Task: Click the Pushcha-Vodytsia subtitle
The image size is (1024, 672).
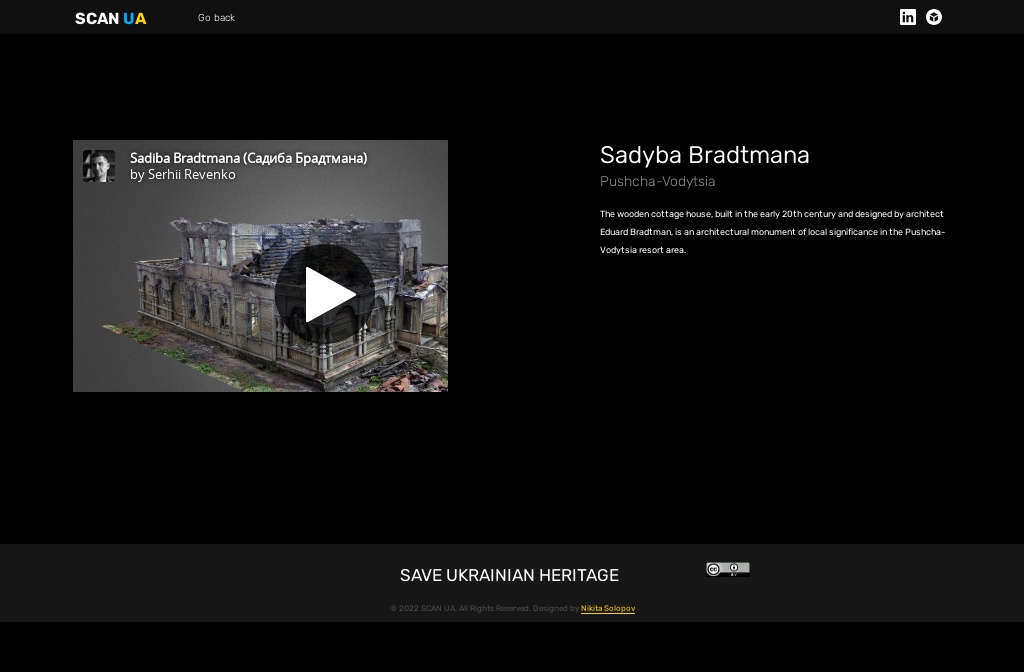Action: (657, 181)
